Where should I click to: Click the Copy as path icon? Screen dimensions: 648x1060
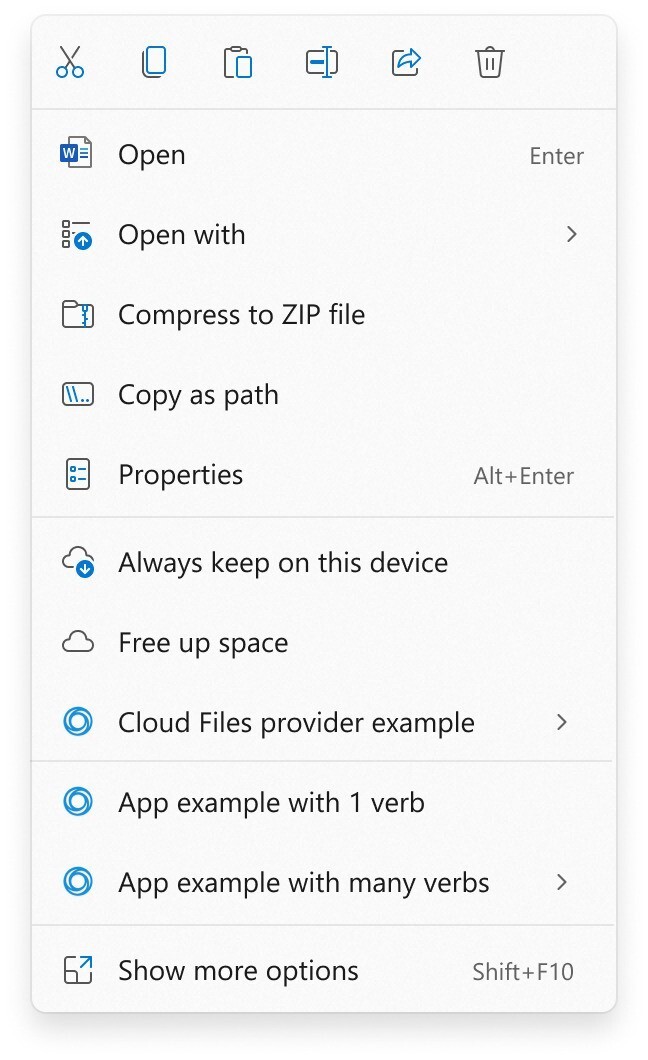(77, 395)
